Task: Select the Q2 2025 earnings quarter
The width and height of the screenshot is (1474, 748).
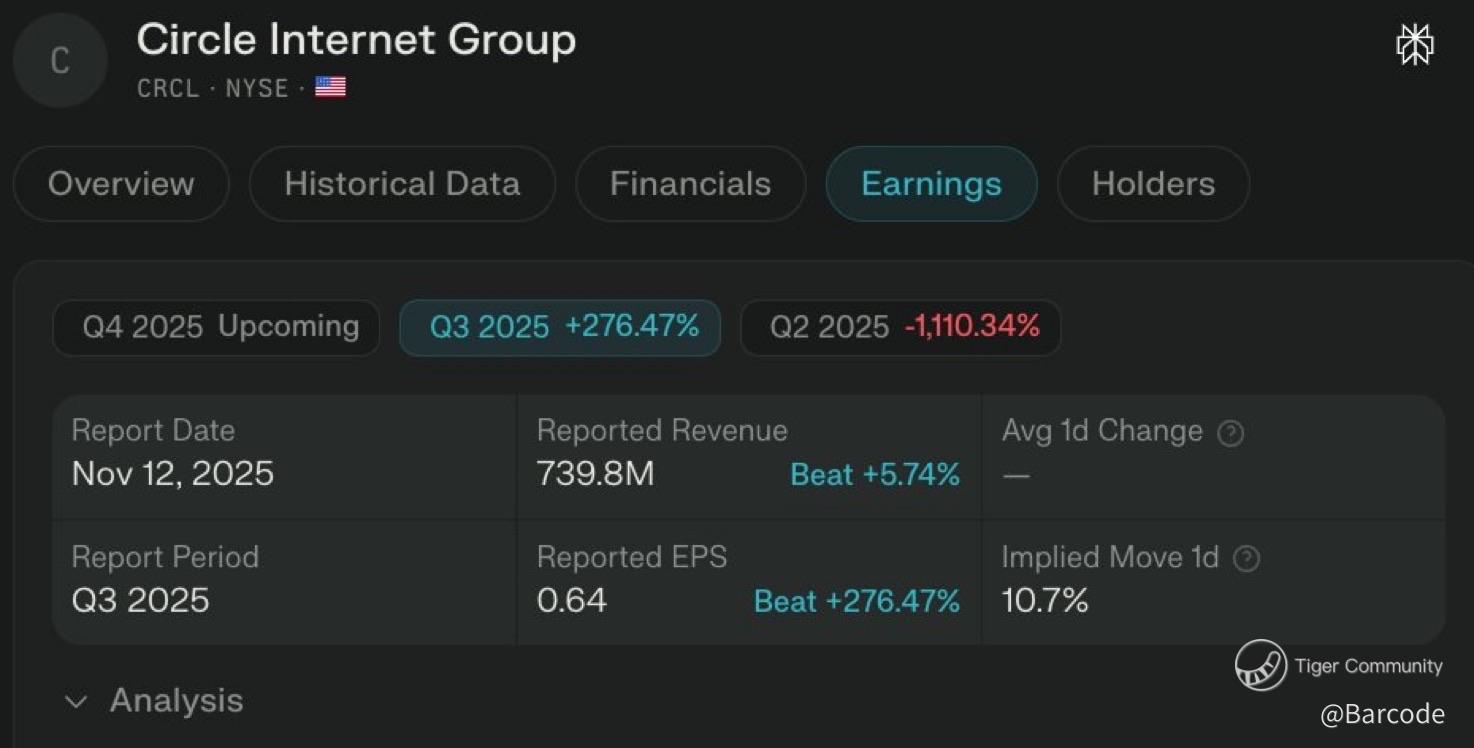Action: click(x=900, y=327)
